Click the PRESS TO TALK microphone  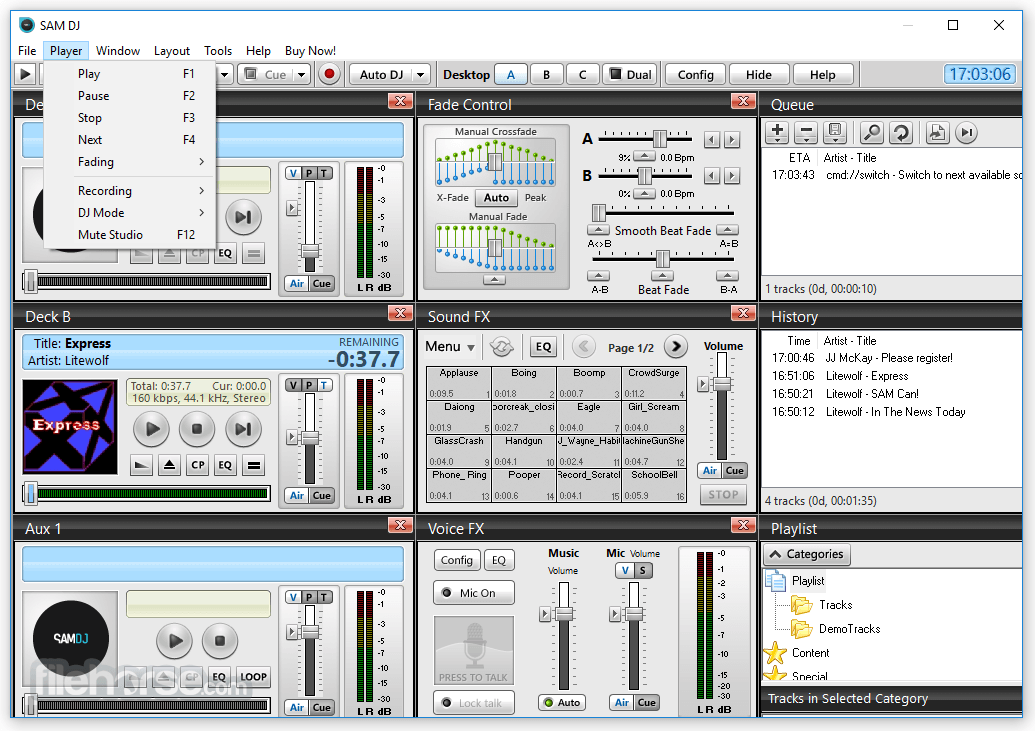pos(474,650)
